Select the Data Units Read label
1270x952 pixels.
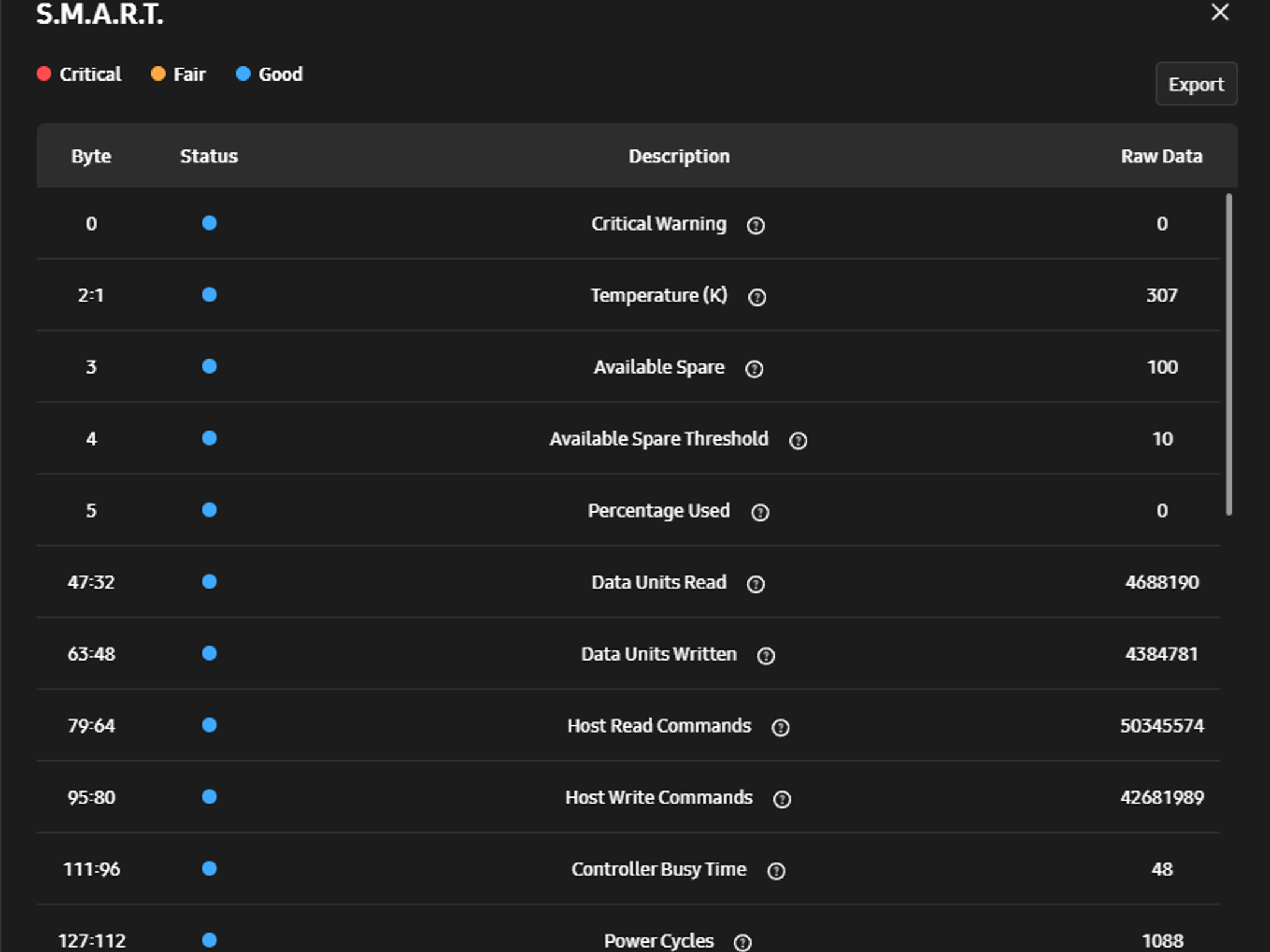[x=659, y=582]
